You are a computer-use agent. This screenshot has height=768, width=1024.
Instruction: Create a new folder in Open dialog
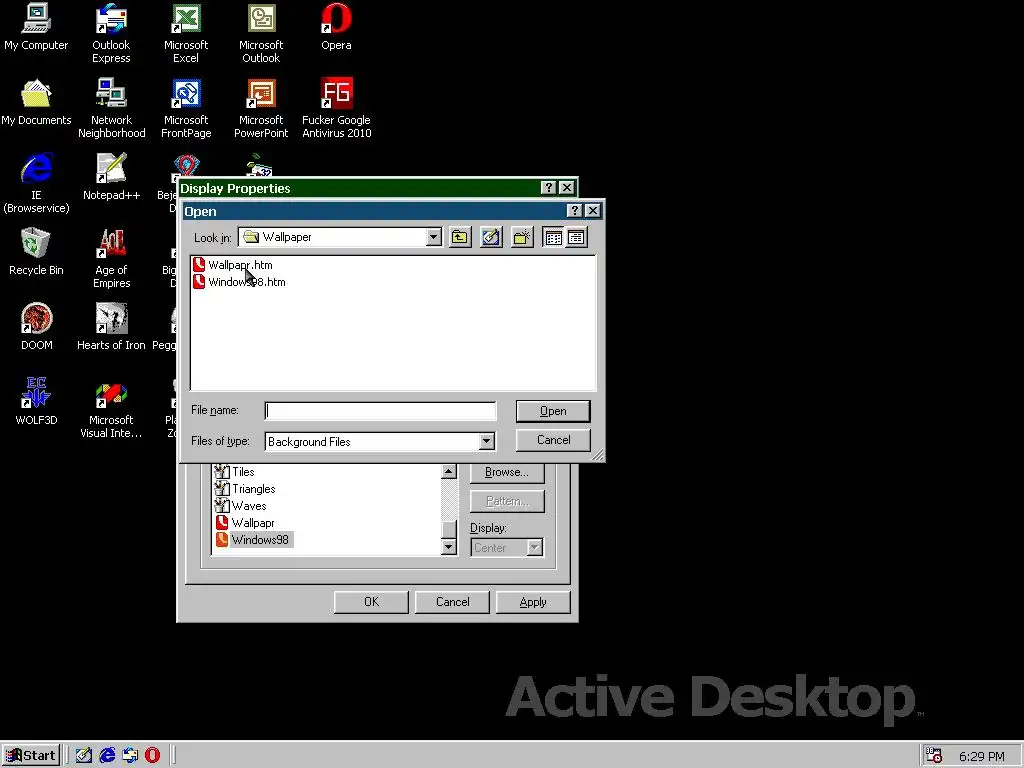522,237
